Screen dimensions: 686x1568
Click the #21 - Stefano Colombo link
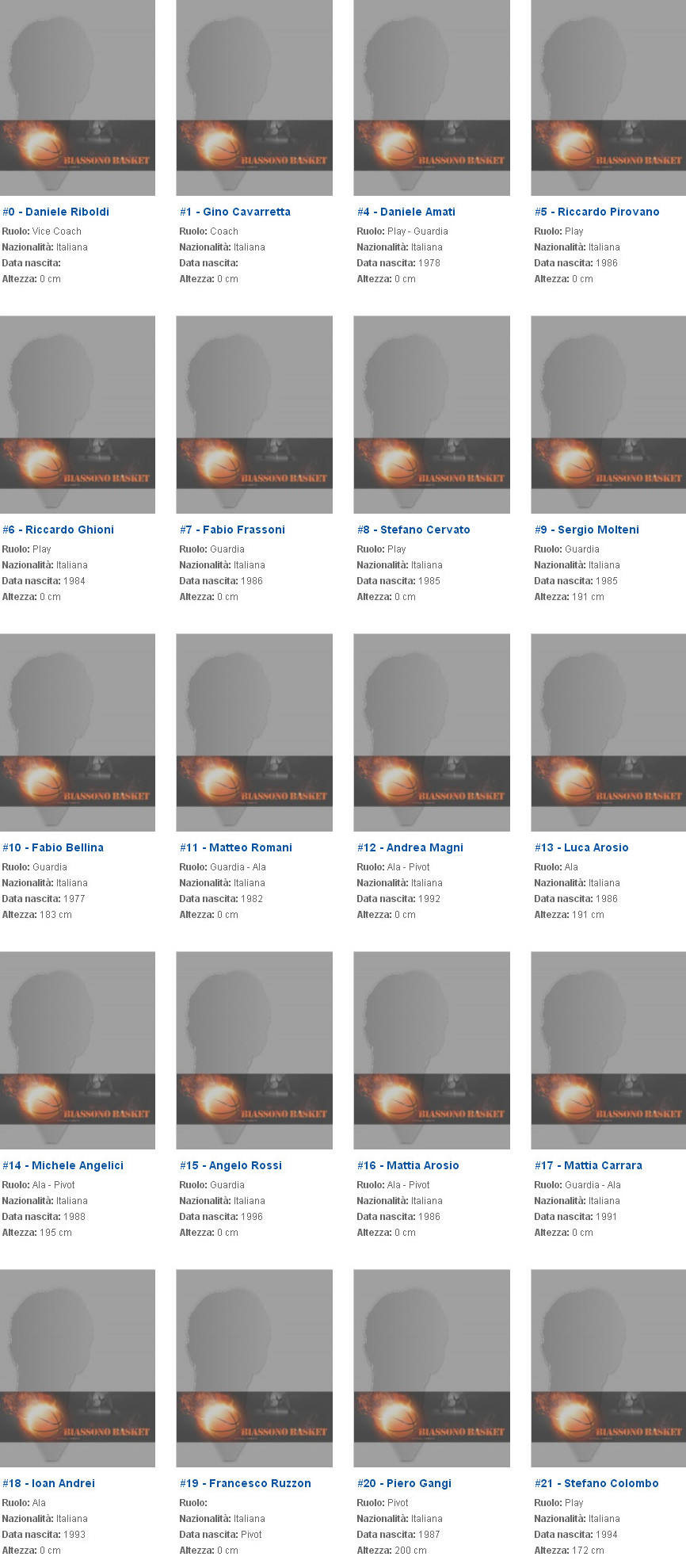[596, 1483]
